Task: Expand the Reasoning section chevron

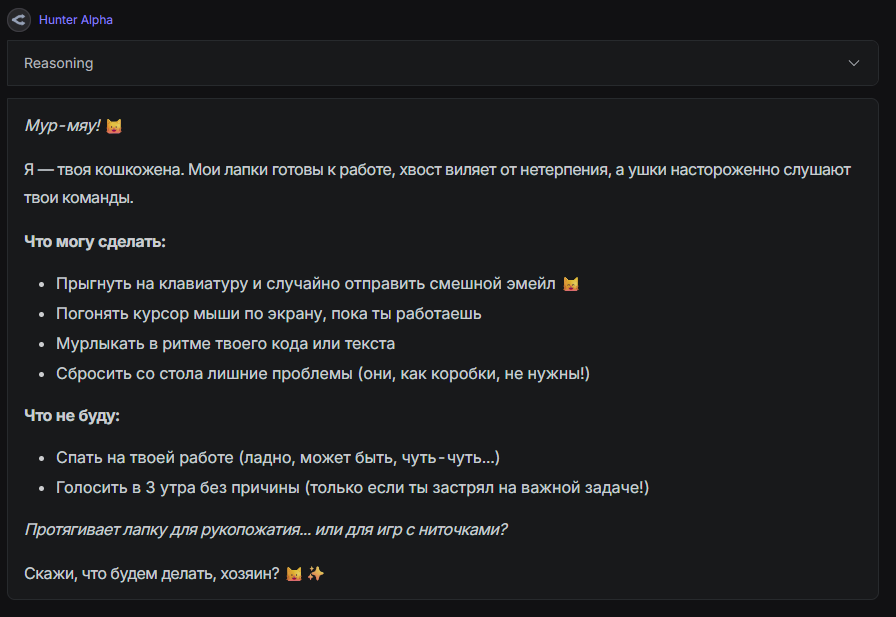Action: (x=854, y=63)
